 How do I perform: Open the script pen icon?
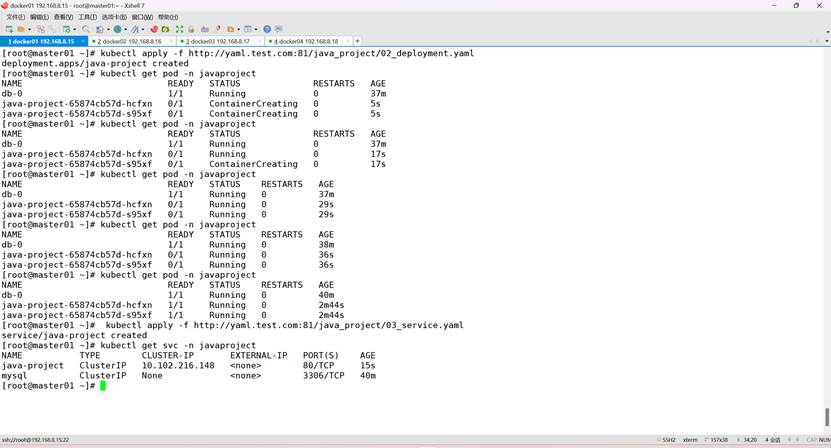coord(218,29)
